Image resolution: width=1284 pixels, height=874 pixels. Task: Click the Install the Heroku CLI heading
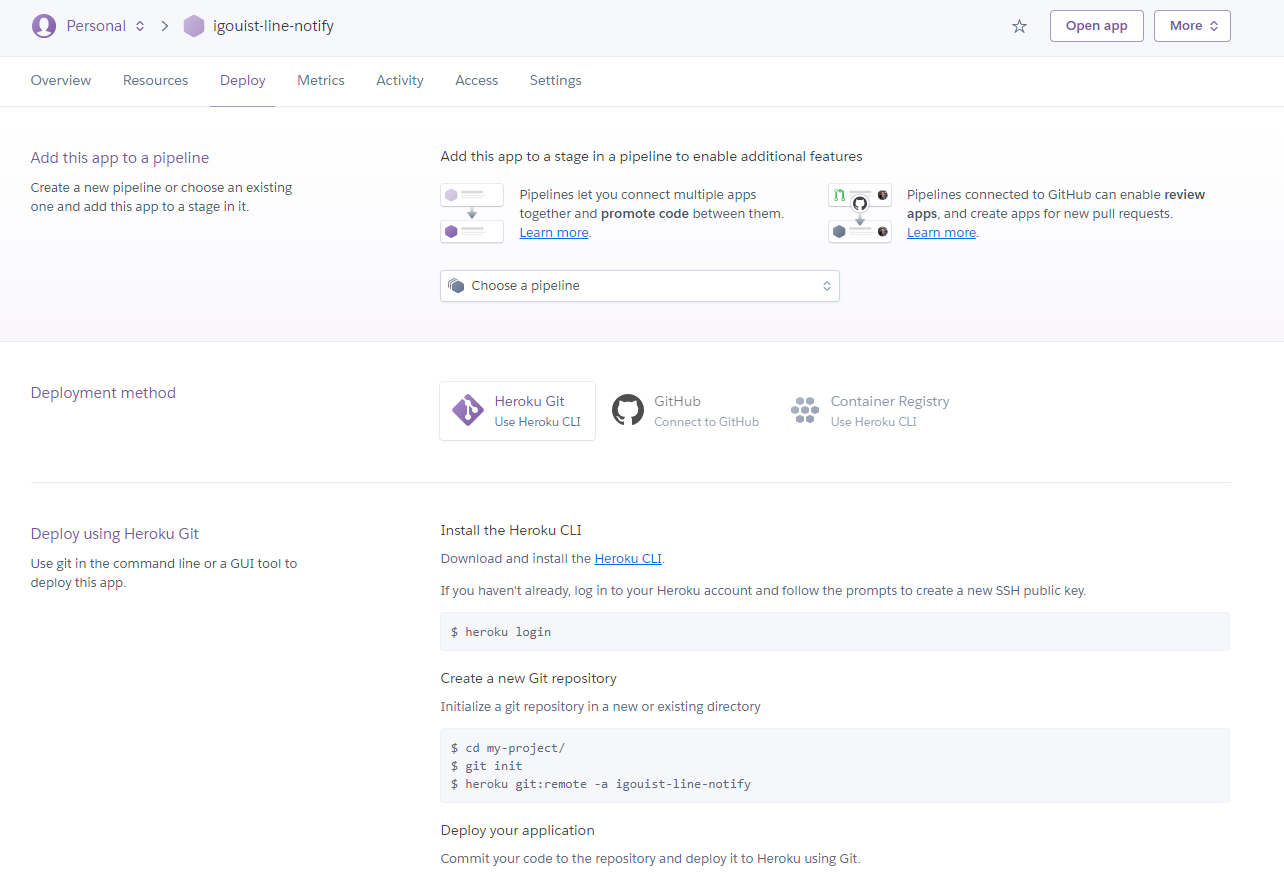(x=511, y=530)
